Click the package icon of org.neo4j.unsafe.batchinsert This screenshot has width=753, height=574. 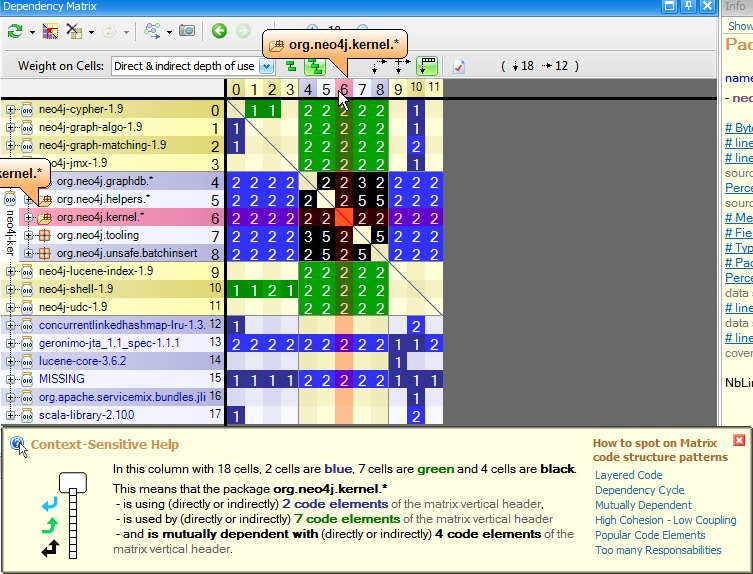pyautogui.click(x=45, y=253)
